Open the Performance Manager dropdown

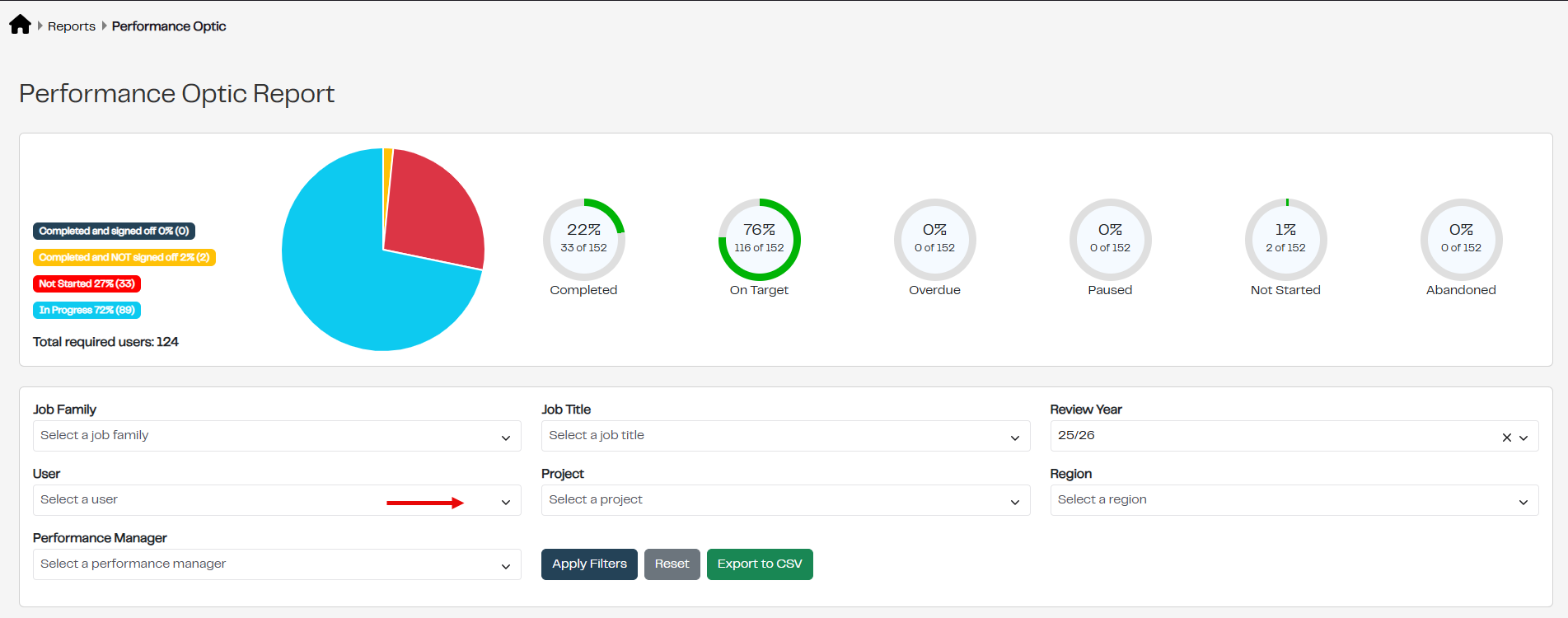tap(277, 564)
